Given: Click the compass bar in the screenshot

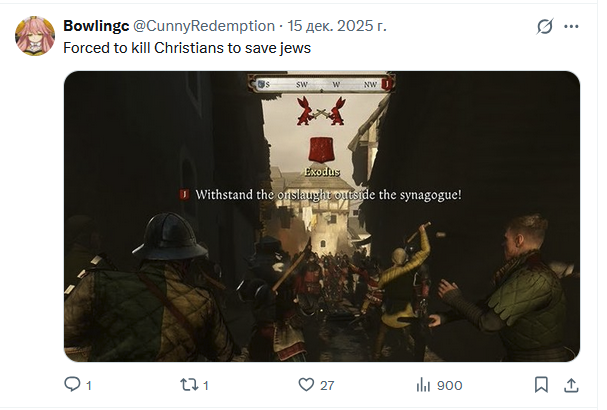Looking at the screenshot, I should (322, 84).
